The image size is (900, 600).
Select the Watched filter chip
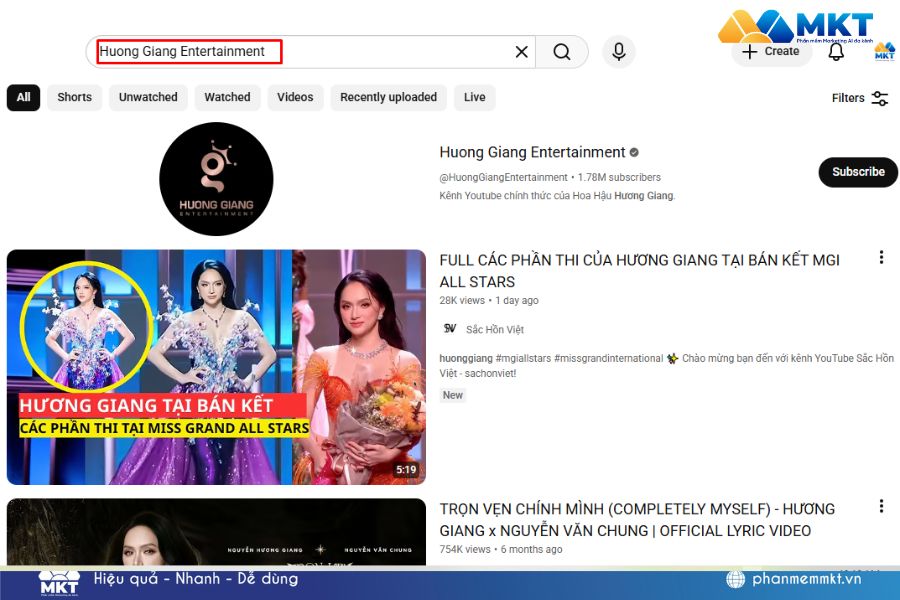click(x=227, y=97)
